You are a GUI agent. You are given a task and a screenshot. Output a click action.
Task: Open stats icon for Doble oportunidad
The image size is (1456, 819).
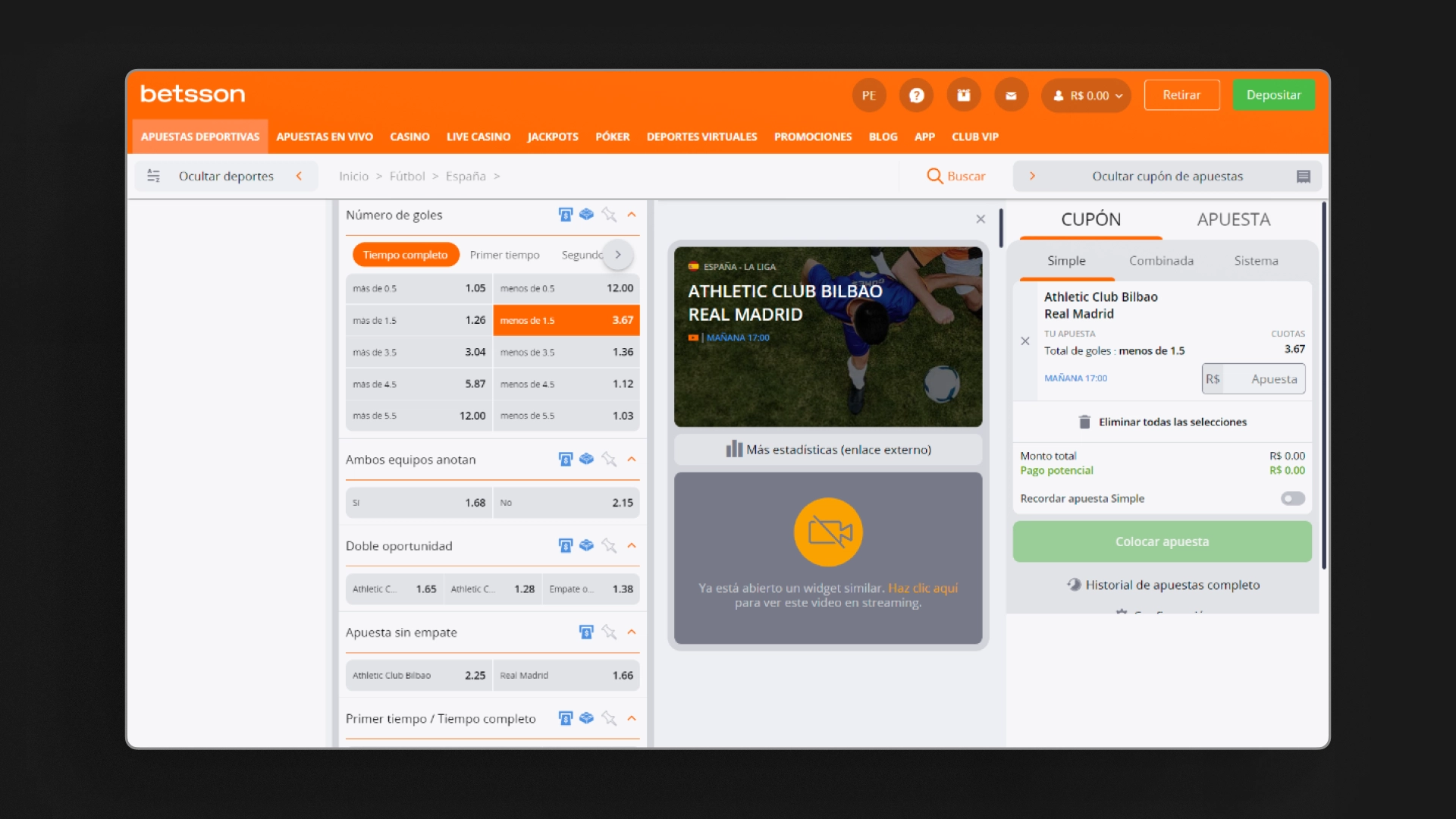coord(566,546)
